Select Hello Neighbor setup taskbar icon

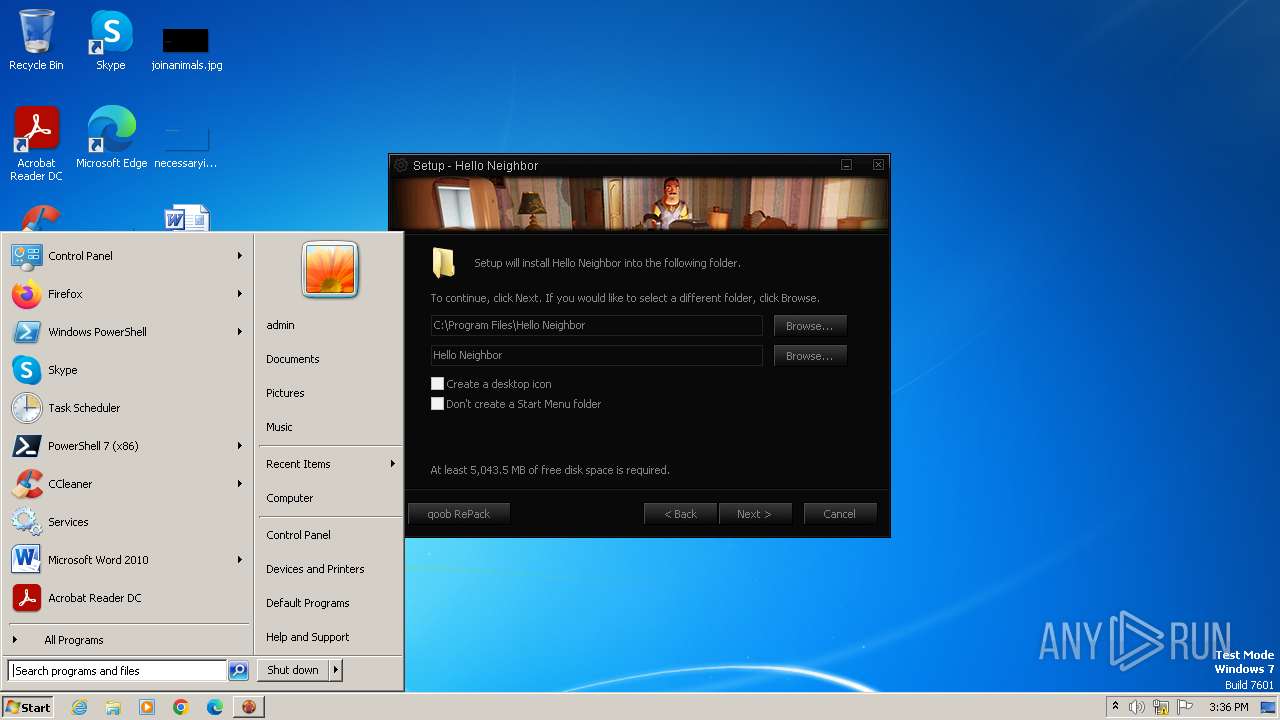click(x=249, y=707)
